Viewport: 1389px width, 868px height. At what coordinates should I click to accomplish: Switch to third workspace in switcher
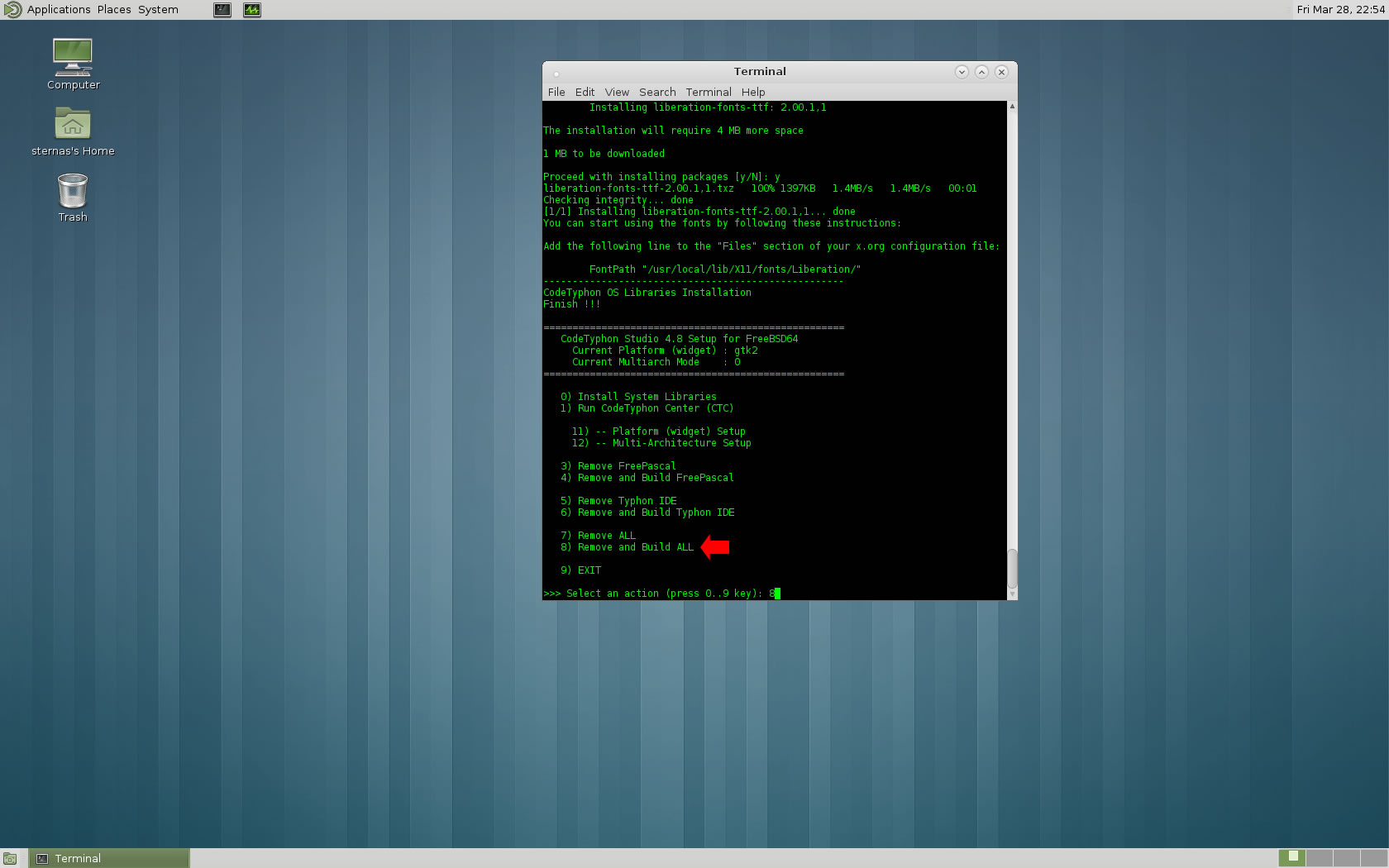tap(1347, 858)
